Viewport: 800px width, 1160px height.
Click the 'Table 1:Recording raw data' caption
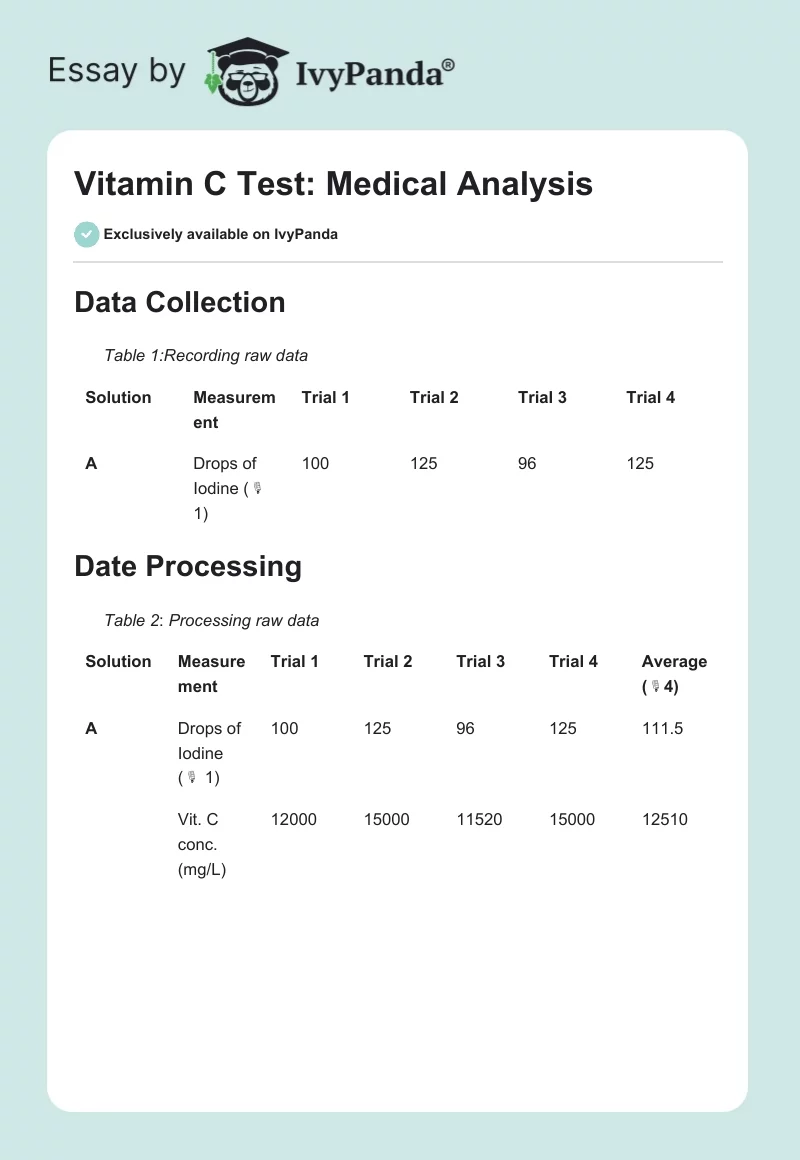click(206, 355)
